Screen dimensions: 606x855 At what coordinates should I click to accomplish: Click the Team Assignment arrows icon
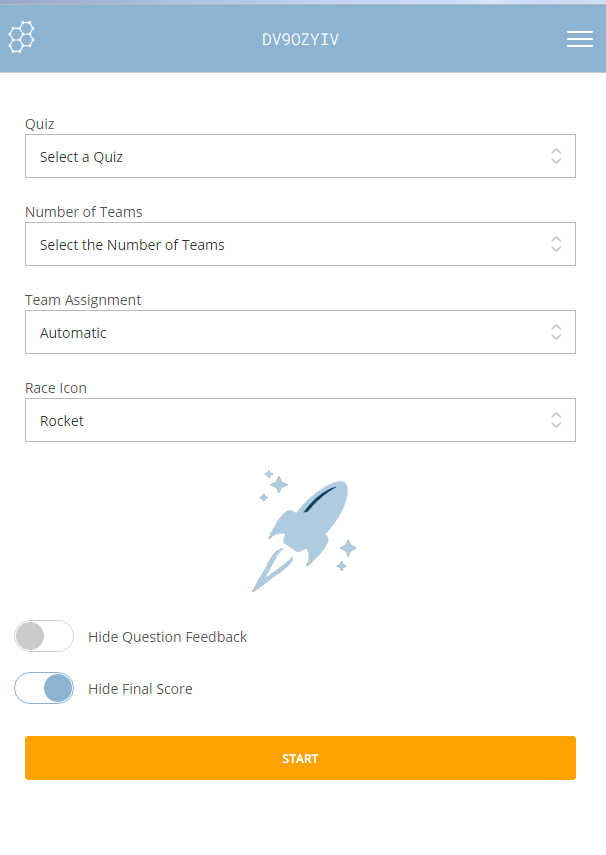pos(556,332)
